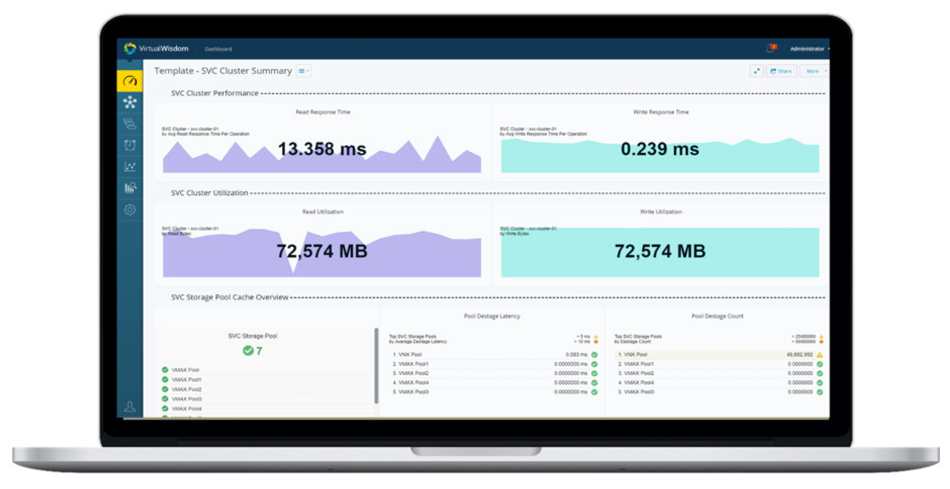Click the VirtualWisdom logo

[156, 48]
